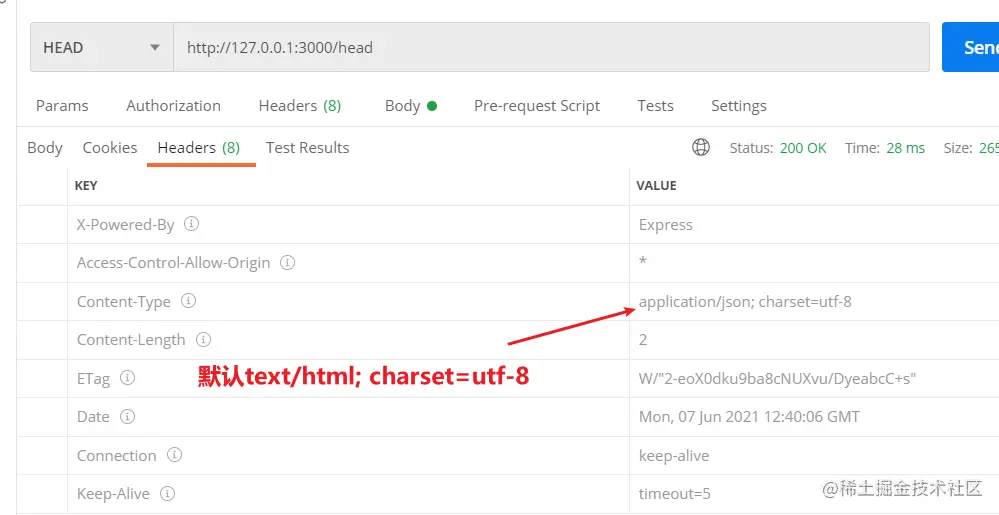The image size is (999, 515).
Task: Go to the Settings tab
Action: (x=738, y=105)
